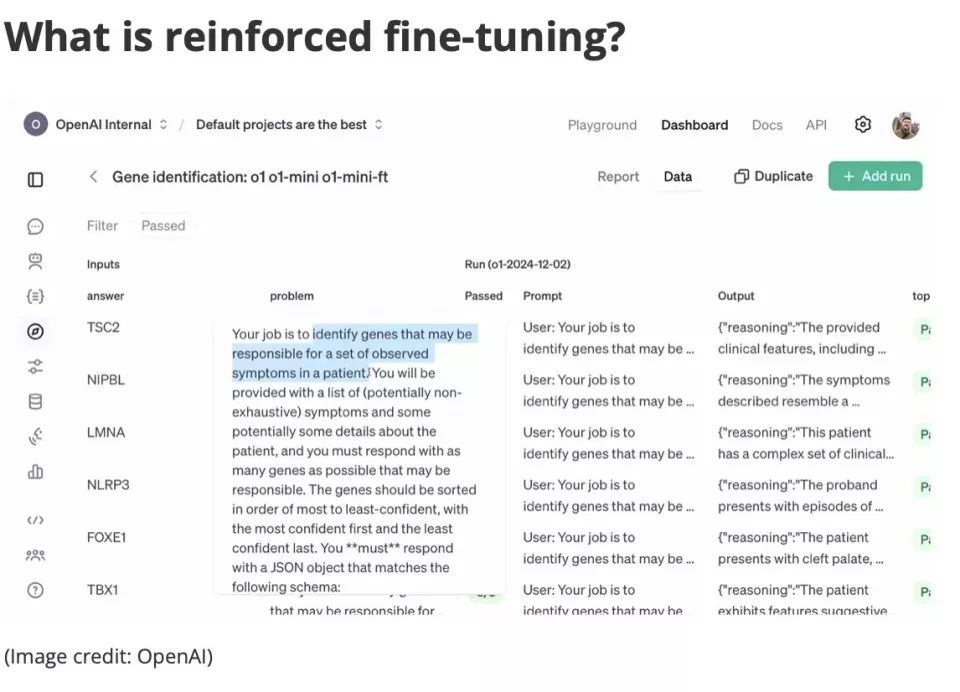Open the Fine-tuning sliders icon
This screenshot has height=692, width=960.
(x=36, y=366)
